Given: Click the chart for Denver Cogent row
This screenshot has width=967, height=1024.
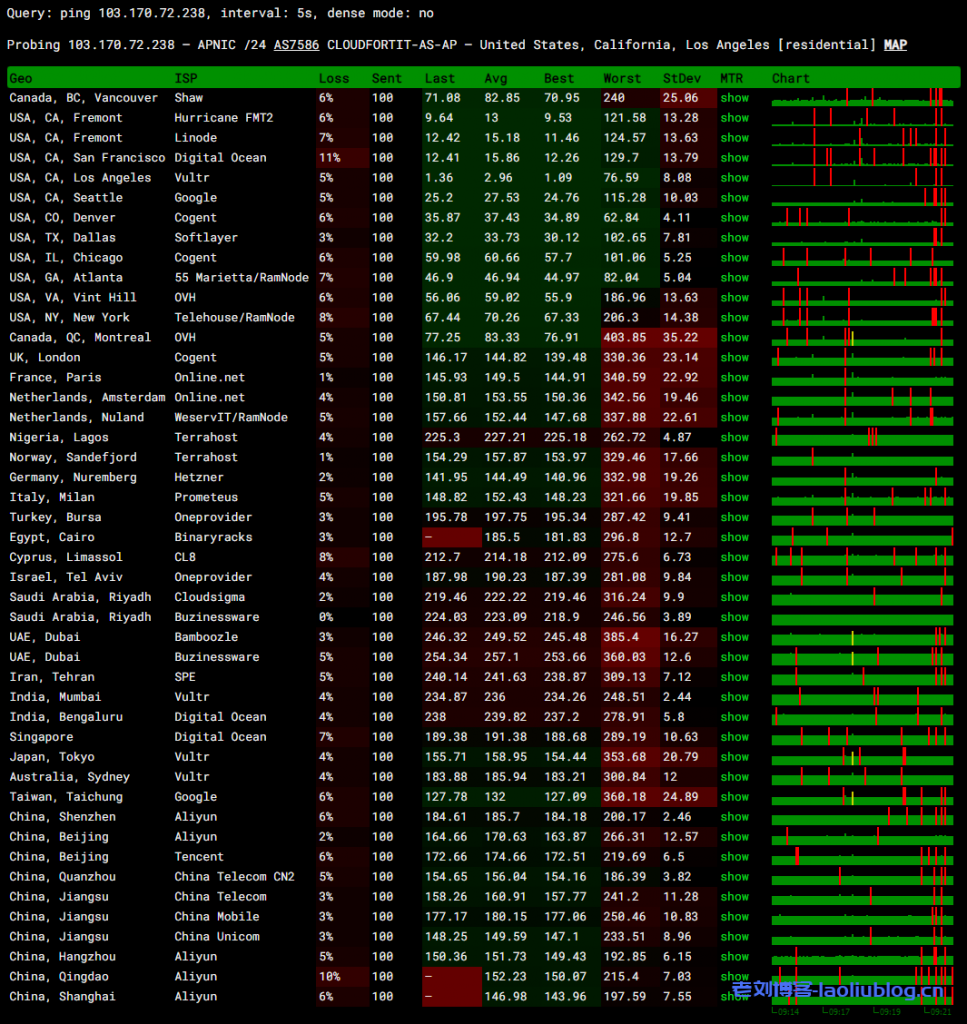Looking at the screenshot, I should (x=862, y=217).
